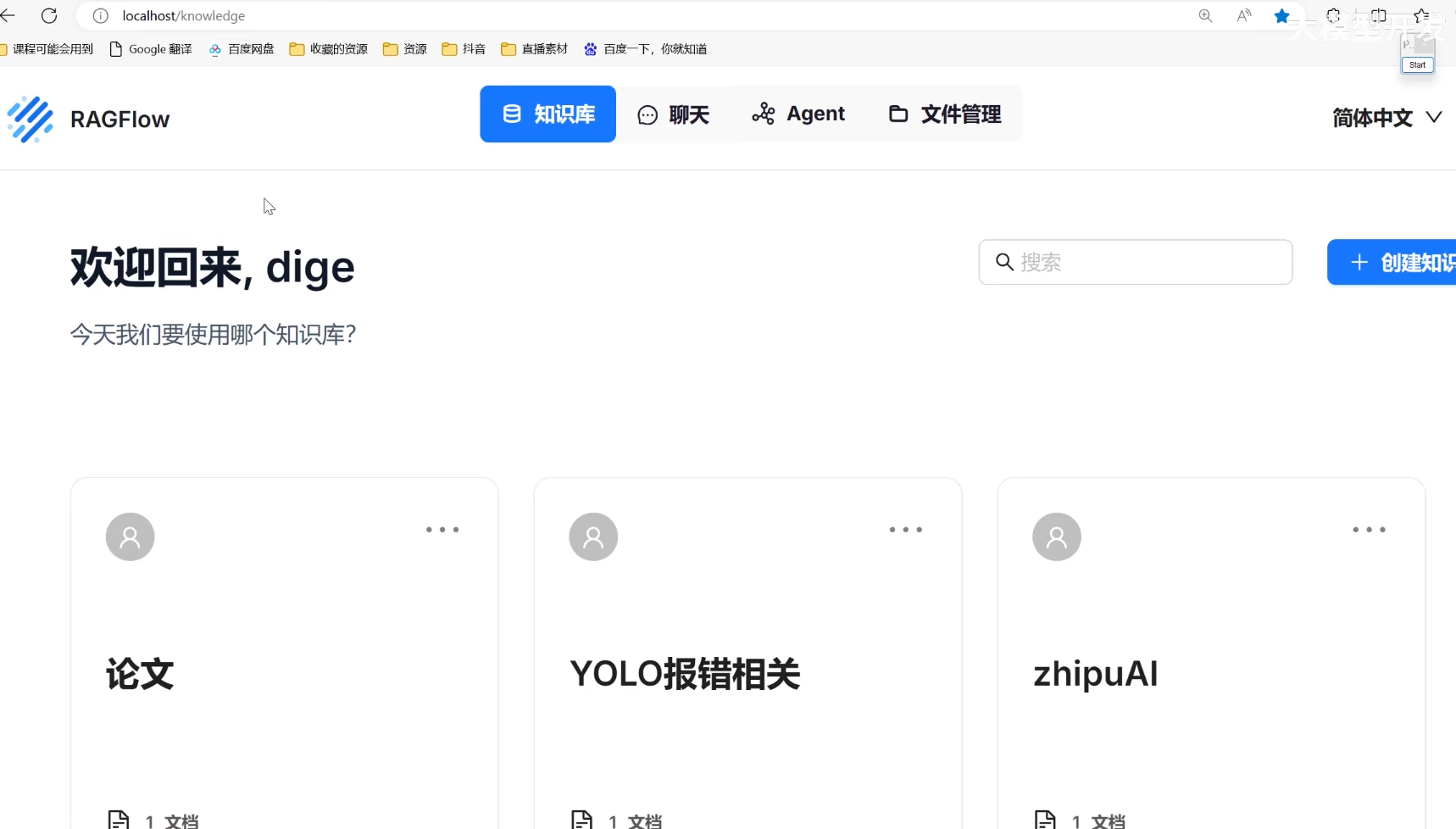Click the search magnifier icon in 搜索 box
Image resolution: width=1456 pixels, height=829 pixels.
tap(1004, 262)
